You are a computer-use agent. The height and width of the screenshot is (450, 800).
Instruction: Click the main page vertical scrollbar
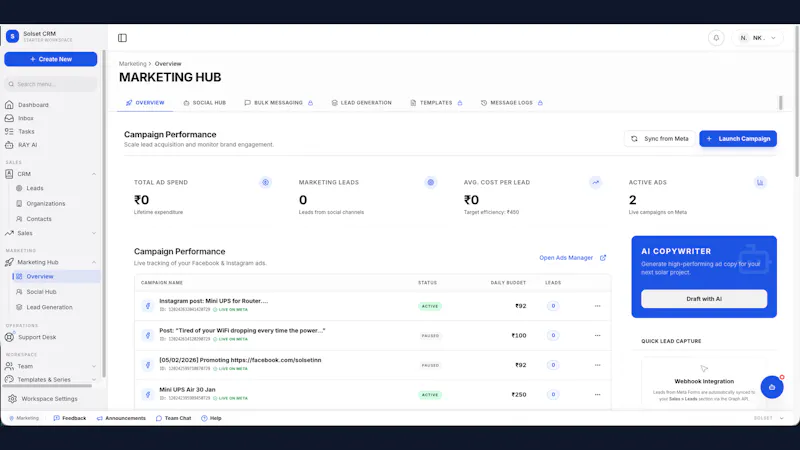click(797, 101)
